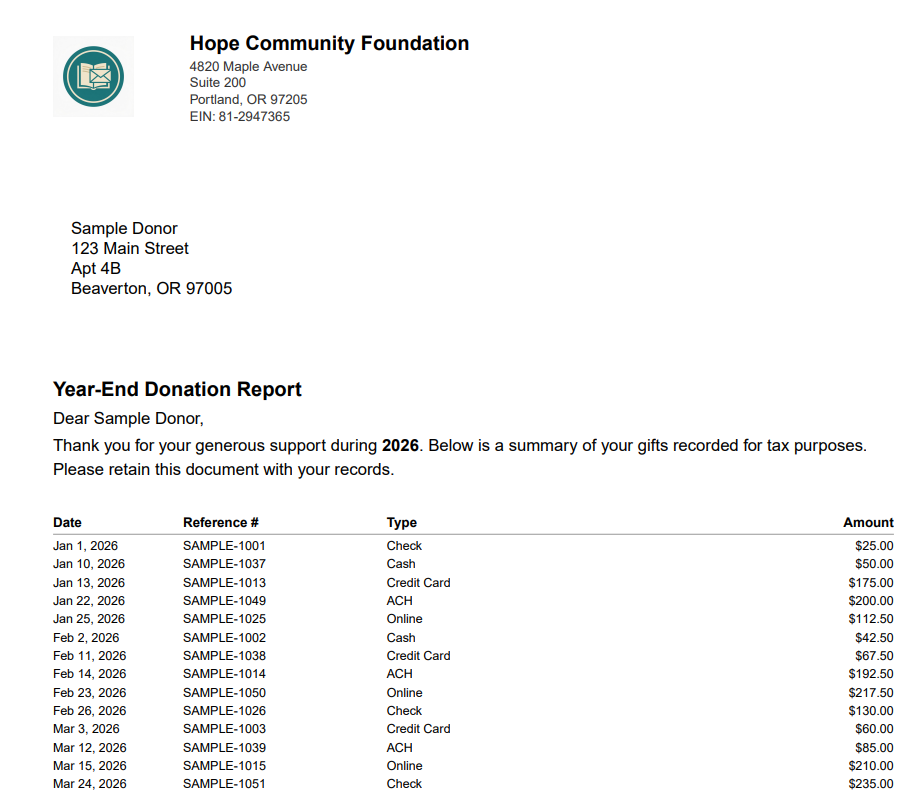The image size is (923, 792).
Task: Click the $217.50 amount
Action: click(871, 693)
